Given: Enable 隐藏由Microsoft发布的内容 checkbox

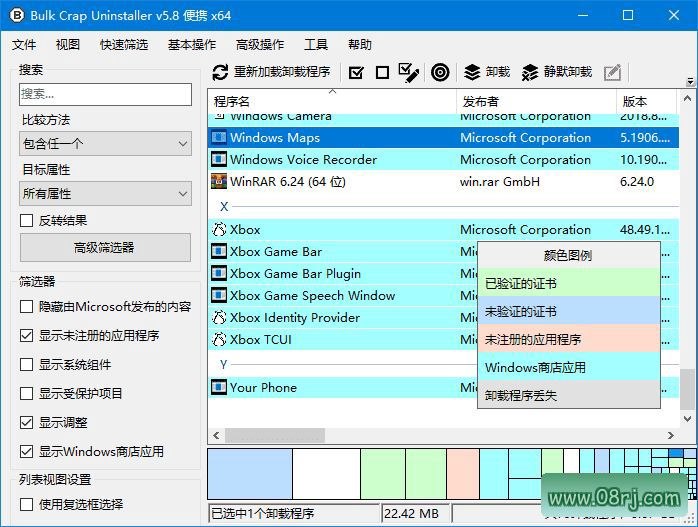Looking at the screenshot, I should [x=26, y=307].
